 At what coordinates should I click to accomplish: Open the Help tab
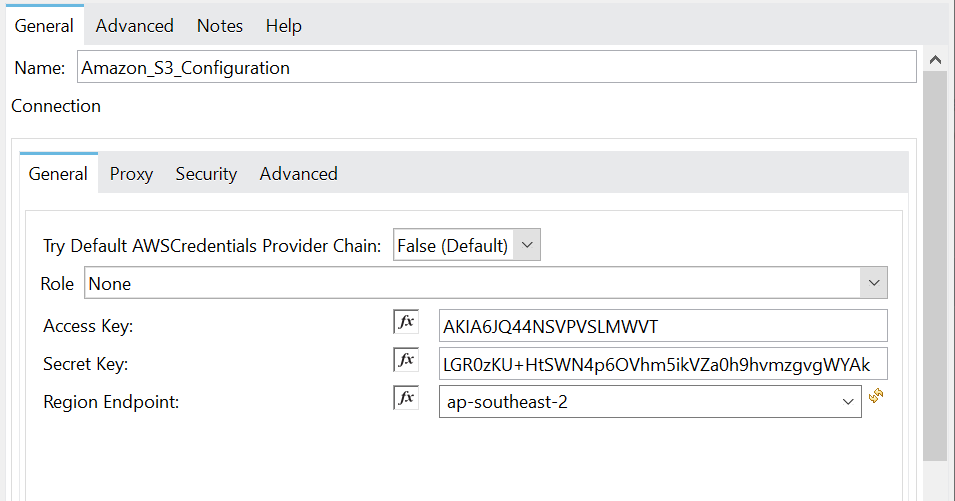pos(284,26)
